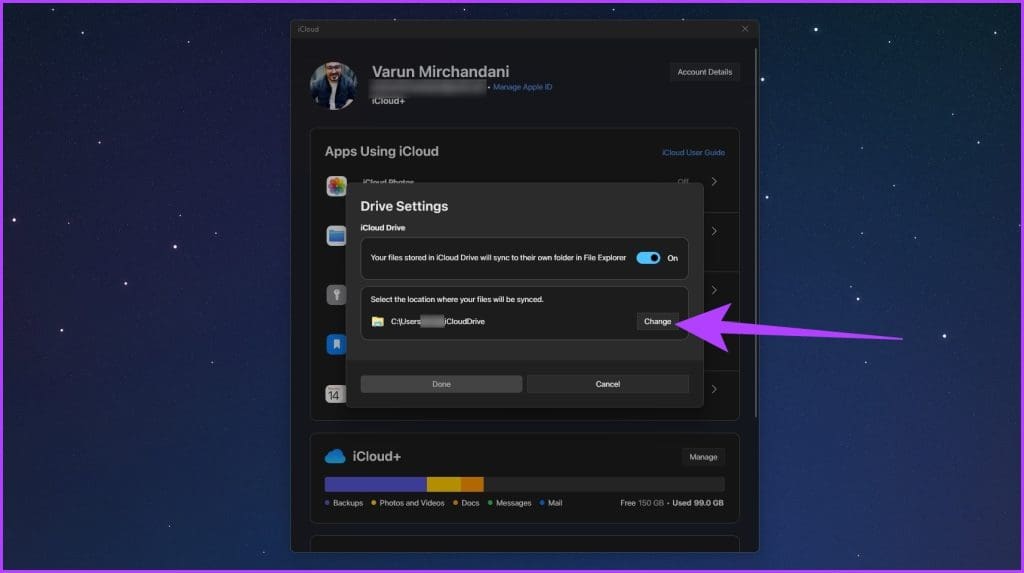Click the 'Apps Using iCloud' heading
Image resolution: width=1024 pixels, height=573 pixels.
coord(381,152)
